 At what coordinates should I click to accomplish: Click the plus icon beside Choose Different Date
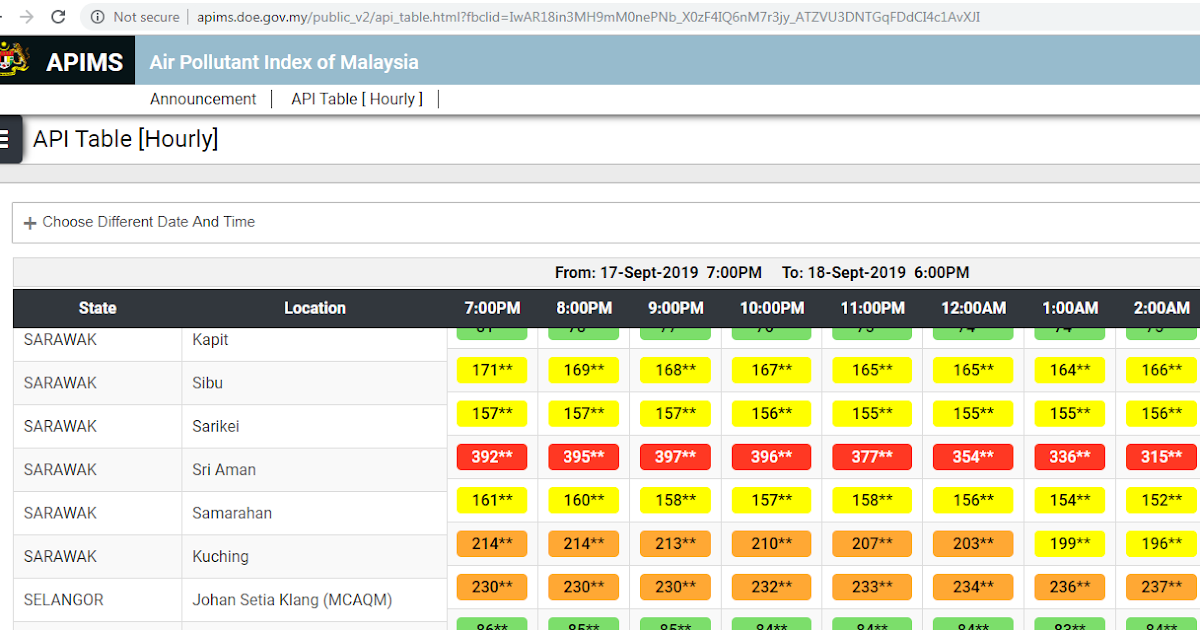(30, 223)
